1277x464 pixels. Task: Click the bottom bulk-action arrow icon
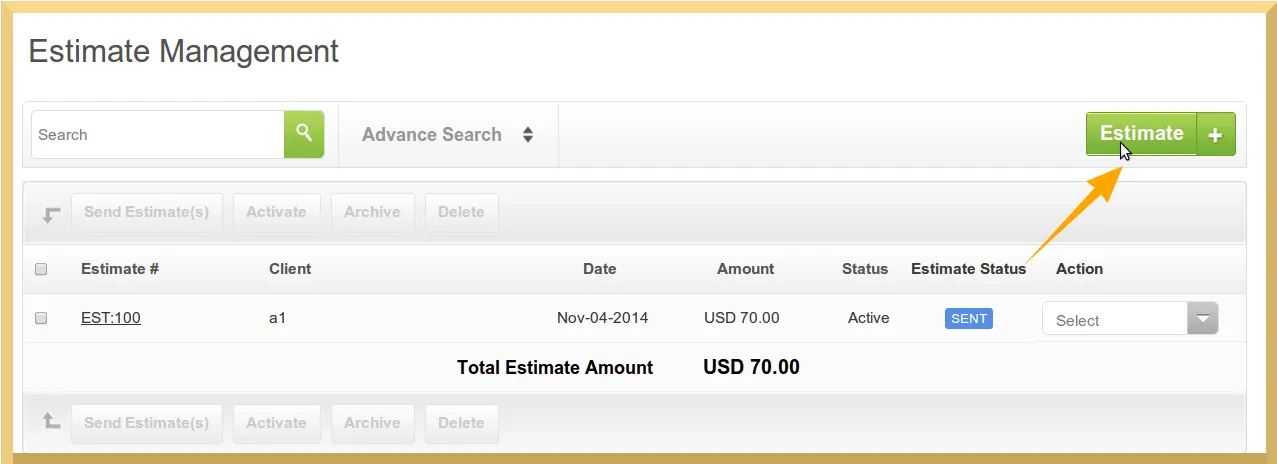[x=51, y=422]
